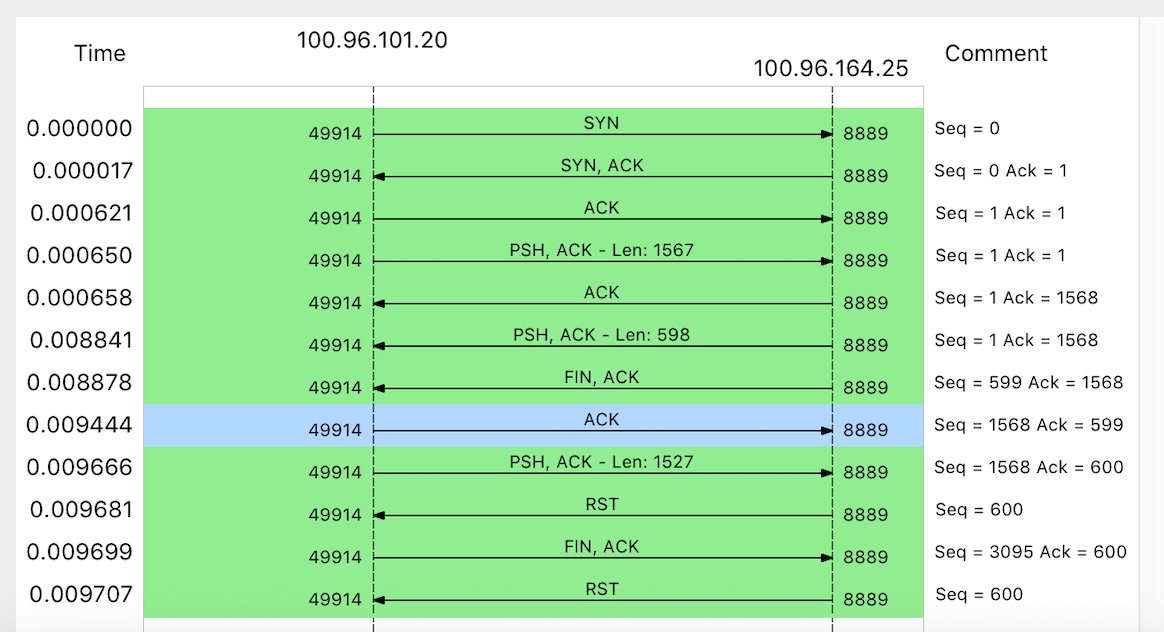The width and height of the screenshot is (1164, 632).
Task: Click the Comment column header
Action: click(x=996, y=53)
